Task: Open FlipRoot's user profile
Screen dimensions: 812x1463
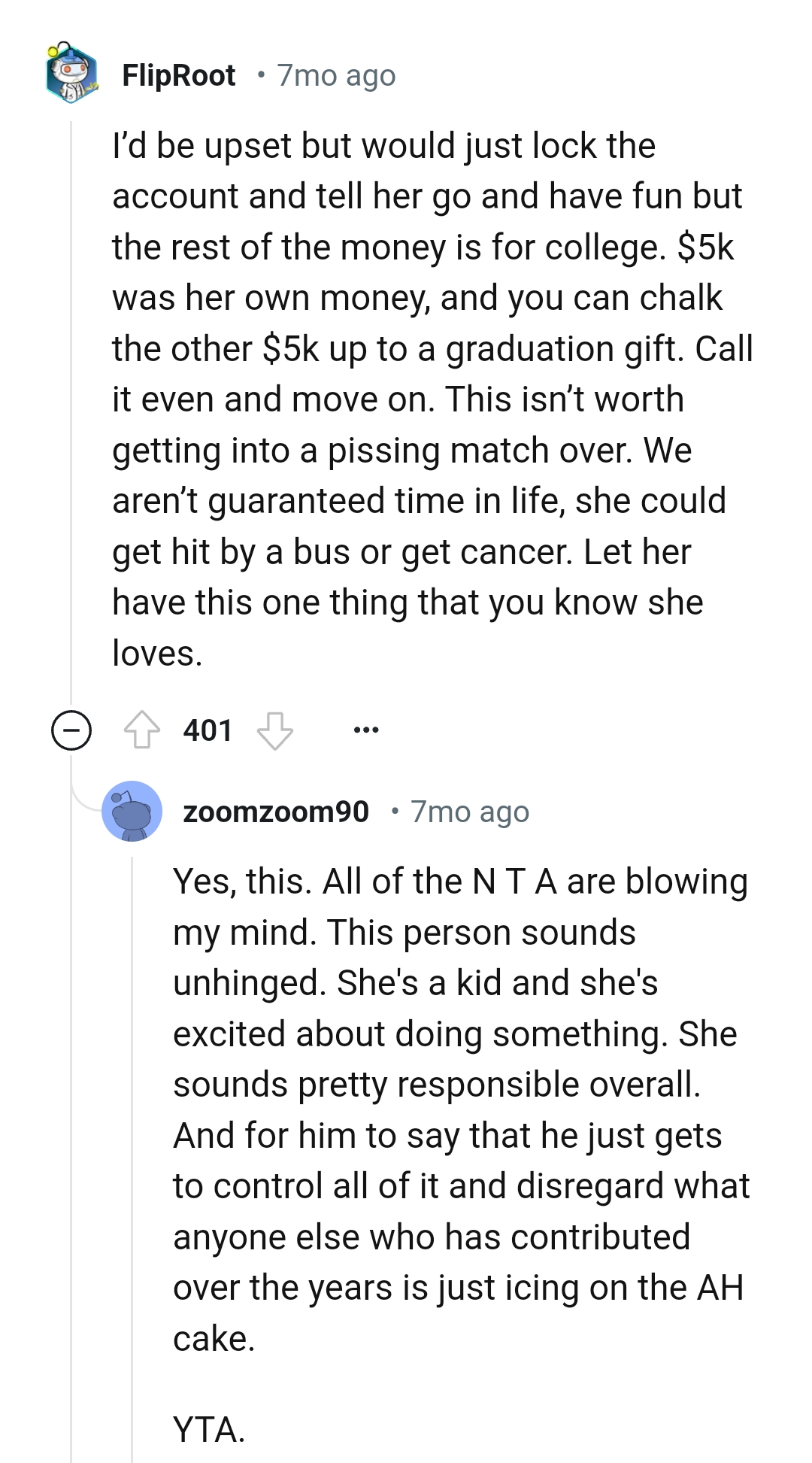Action: 179,75
